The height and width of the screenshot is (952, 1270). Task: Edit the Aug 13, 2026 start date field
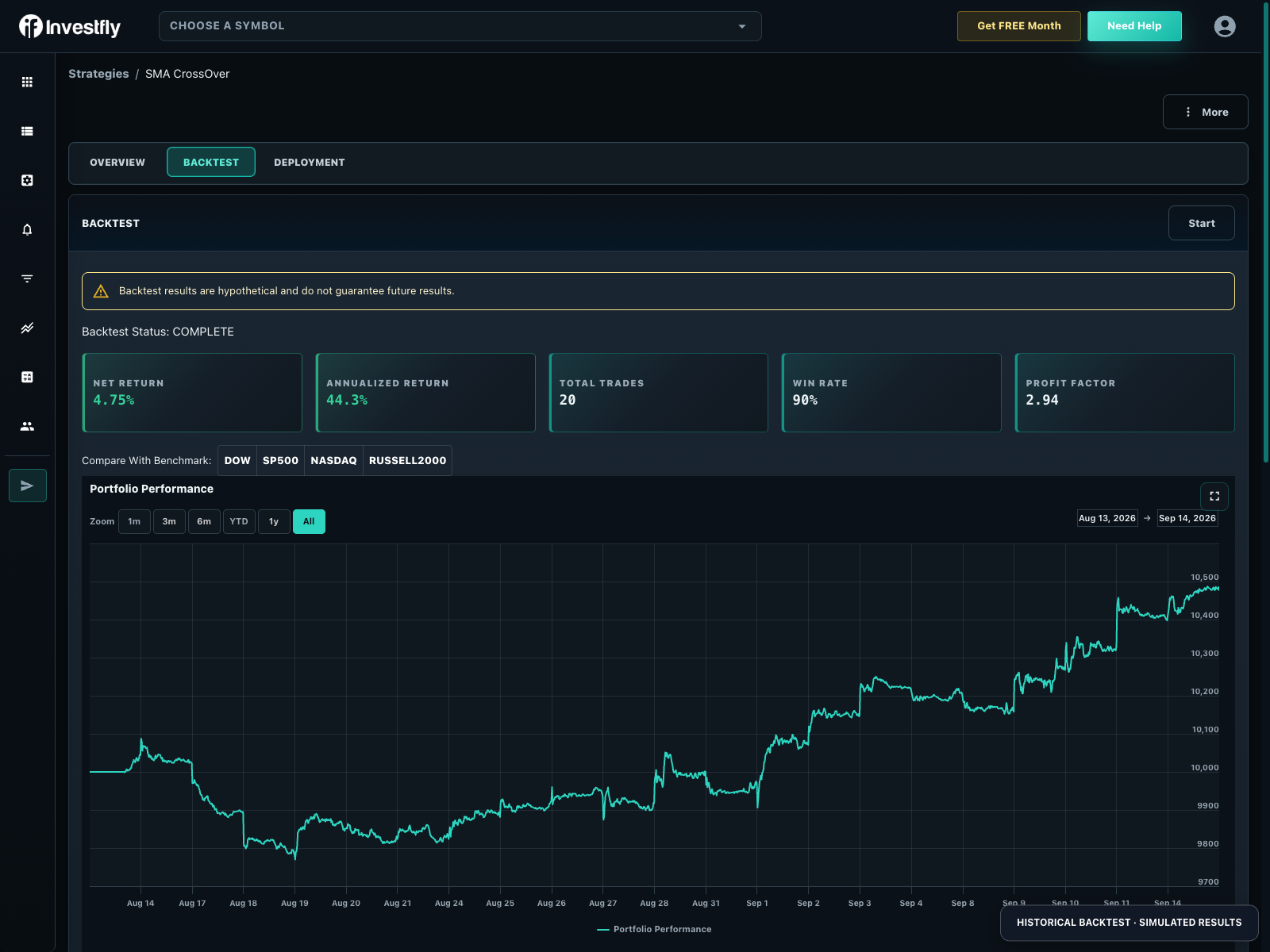pyautogui.click(x=1107, y=518)
